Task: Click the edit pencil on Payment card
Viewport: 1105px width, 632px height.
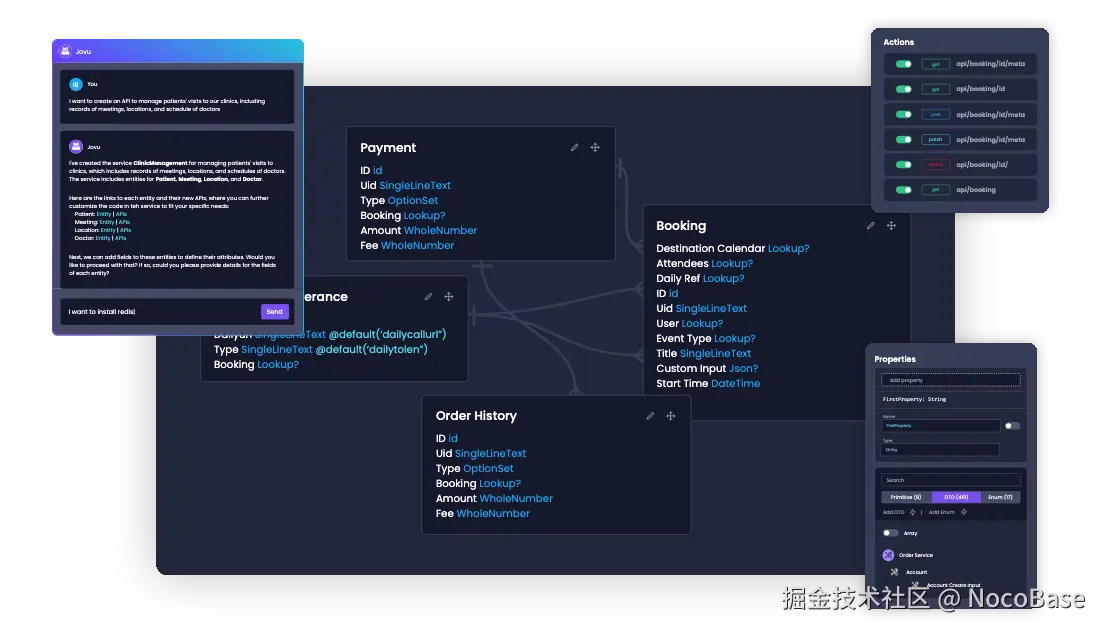Action: click(574, 147)
